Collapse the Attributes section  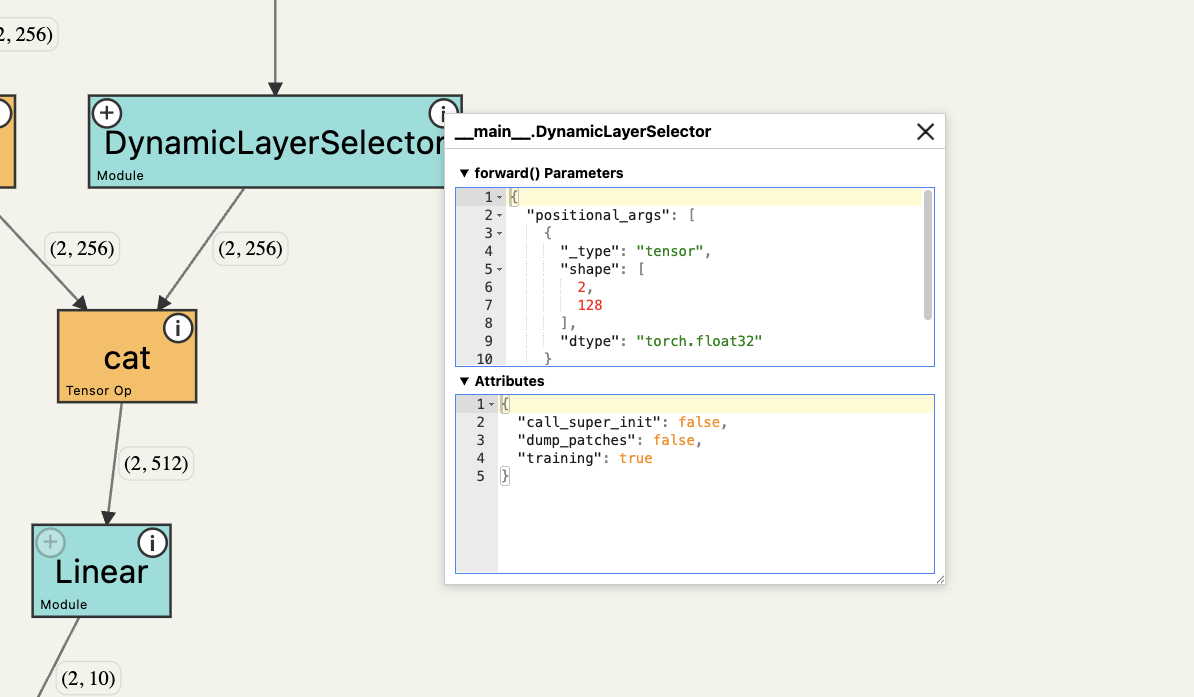pos(464,381)
